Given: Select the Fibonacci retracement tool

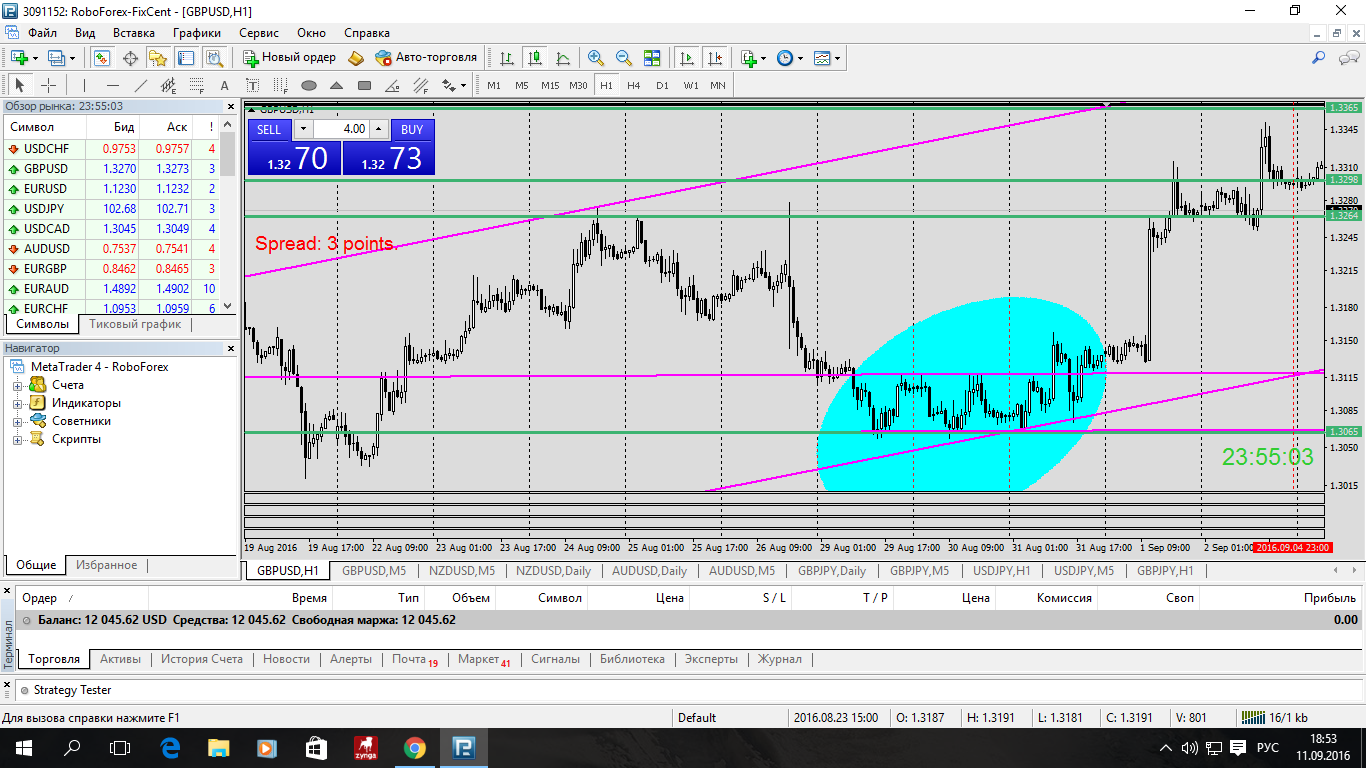Looking at the screenshot, I should pyautogui.click(x=196, y=85).
